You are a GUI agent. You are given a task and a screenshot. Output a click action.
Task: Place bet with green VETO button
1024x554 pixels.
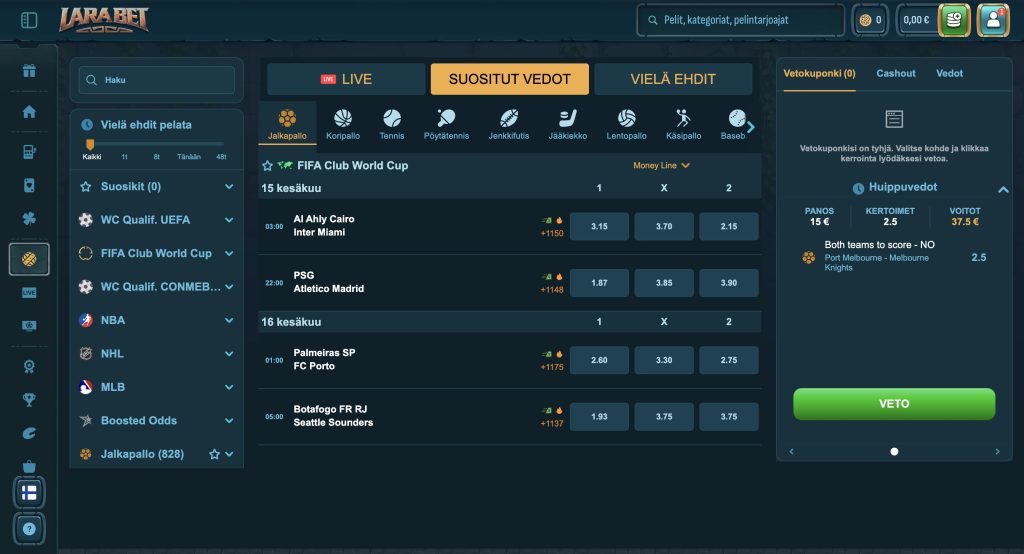pos(893,404)
